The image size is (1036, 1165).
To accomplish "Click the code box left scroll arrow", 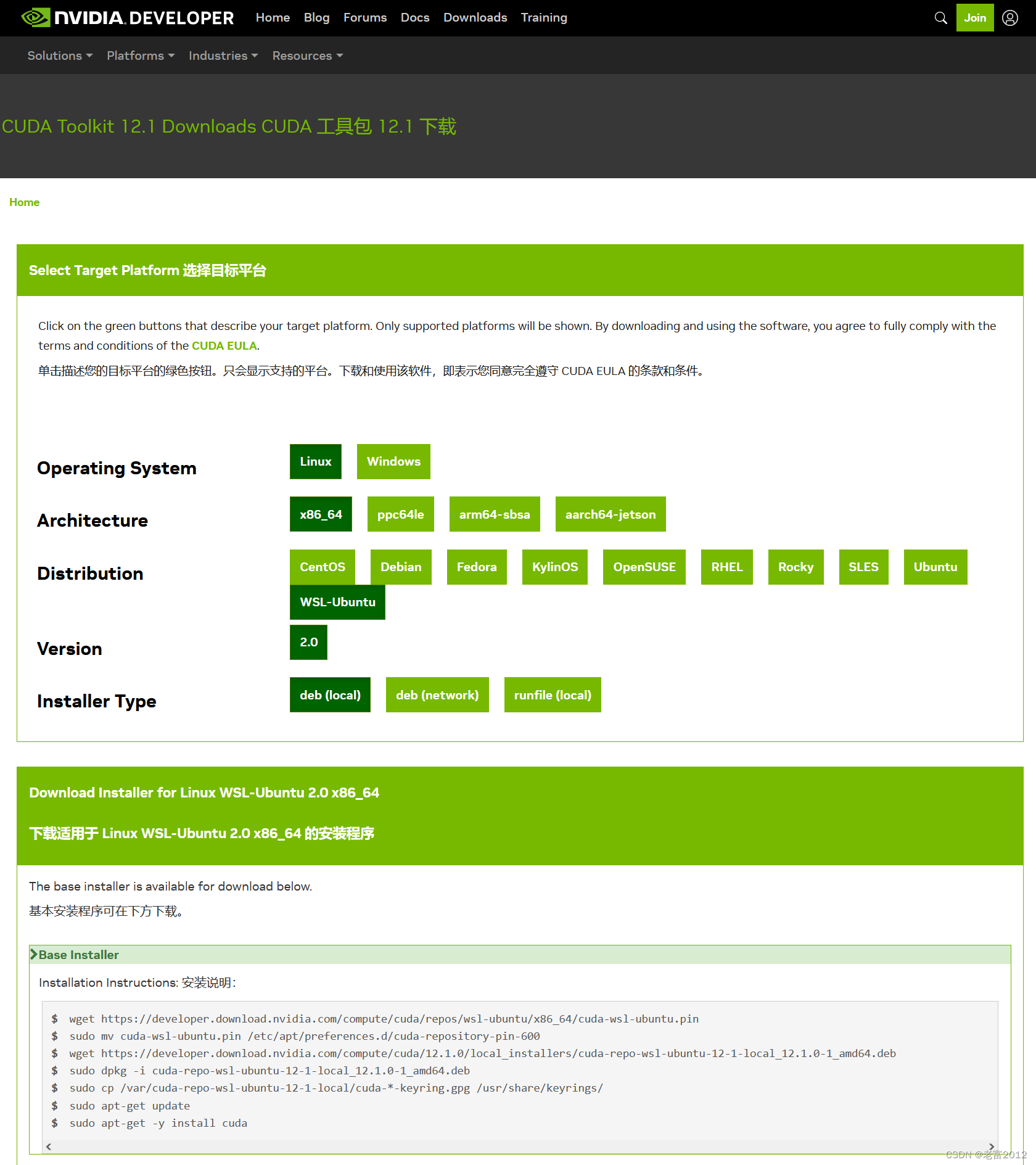I will 49,1146.
